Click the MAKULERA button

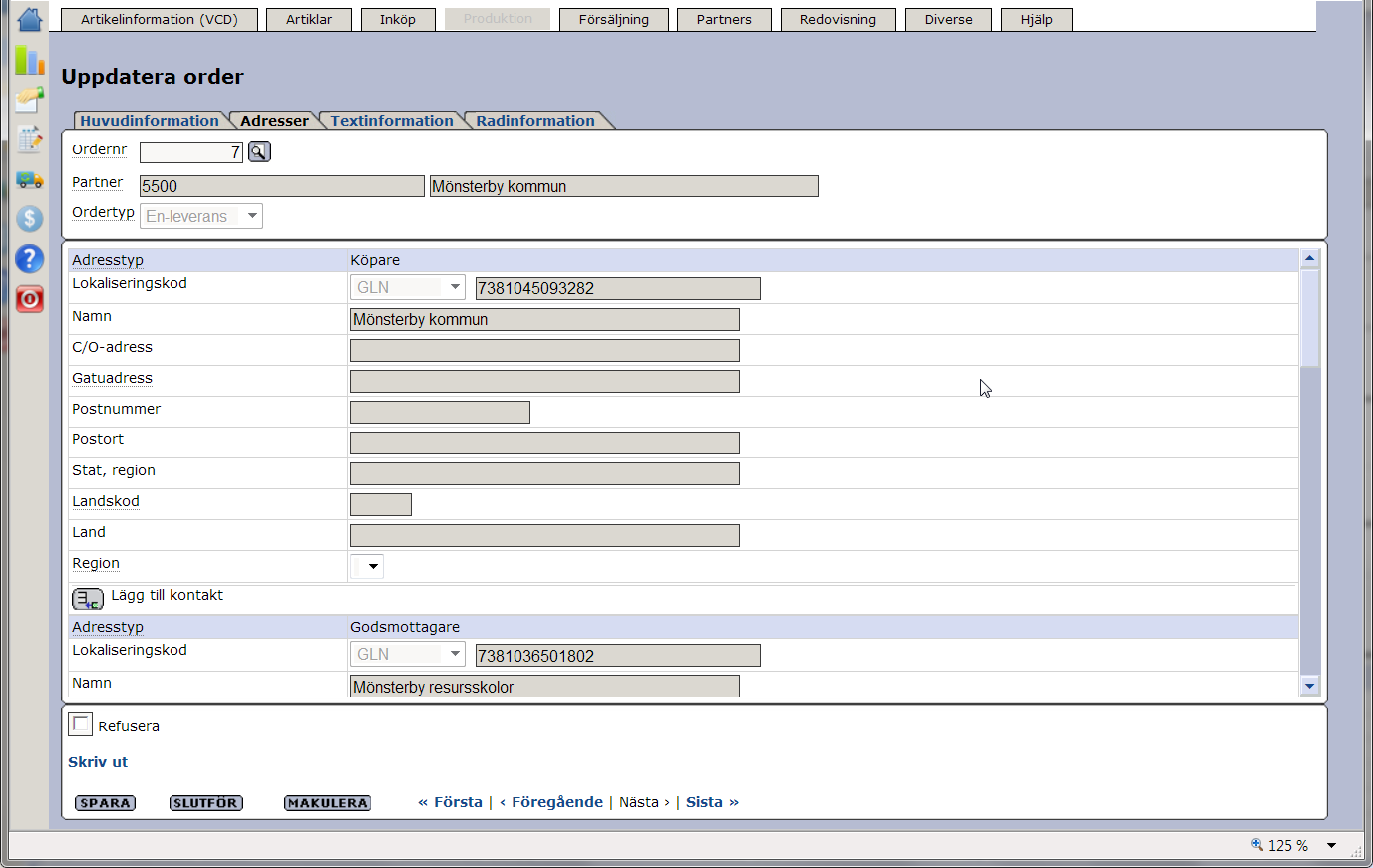(x=327, y=803)
